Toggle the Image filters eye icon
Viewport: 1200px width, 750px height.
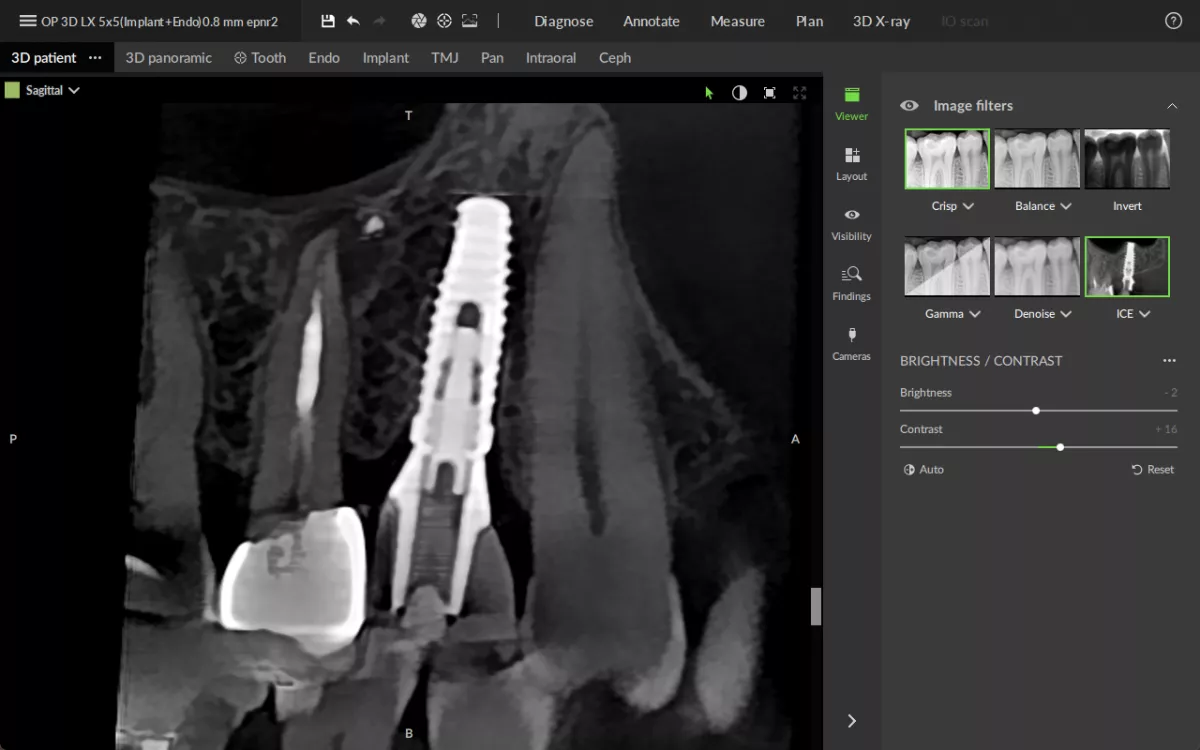909,105
